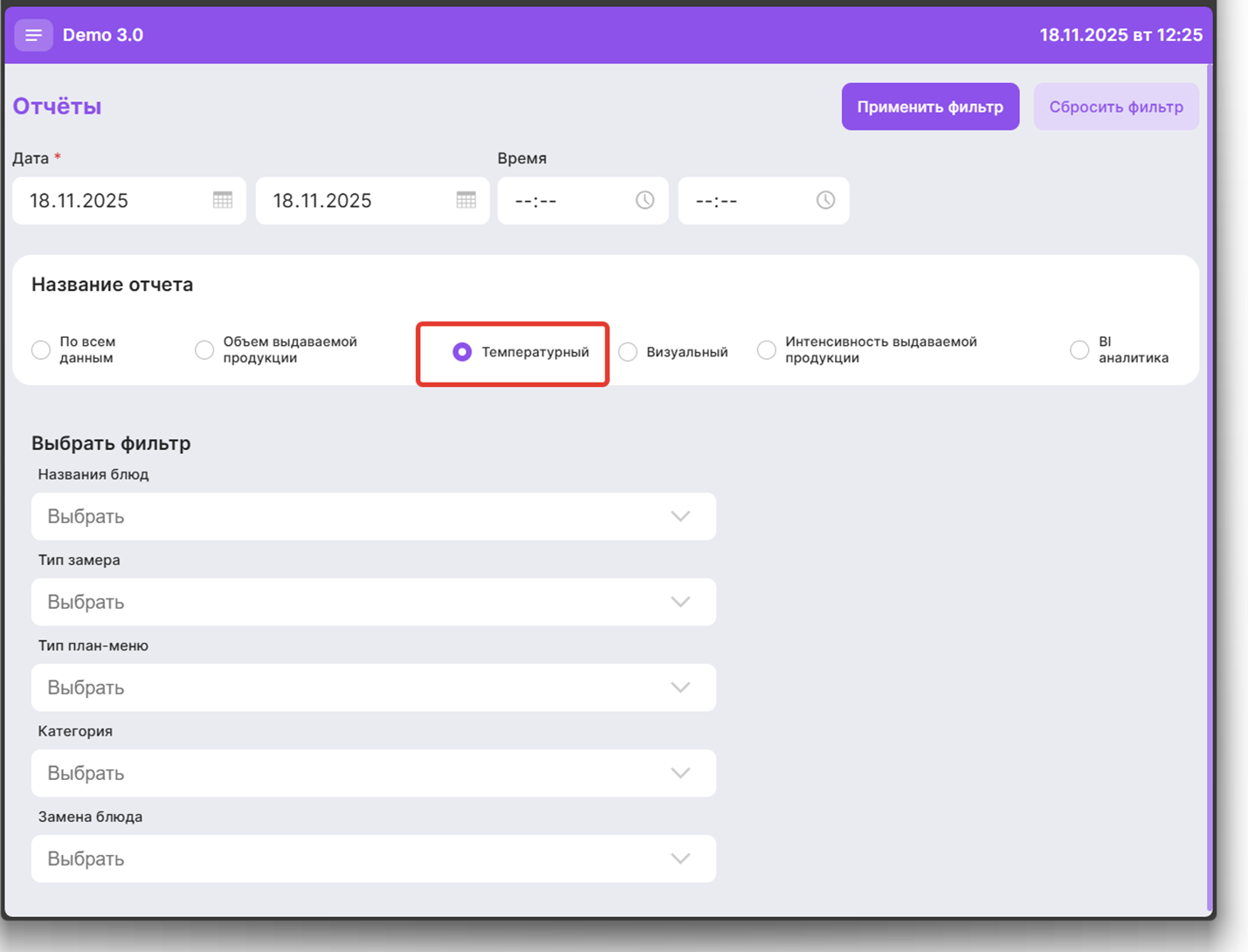Select the "По всем данным" report radio
Viewport: 1248px width, 952px height.
pos(41,350)
